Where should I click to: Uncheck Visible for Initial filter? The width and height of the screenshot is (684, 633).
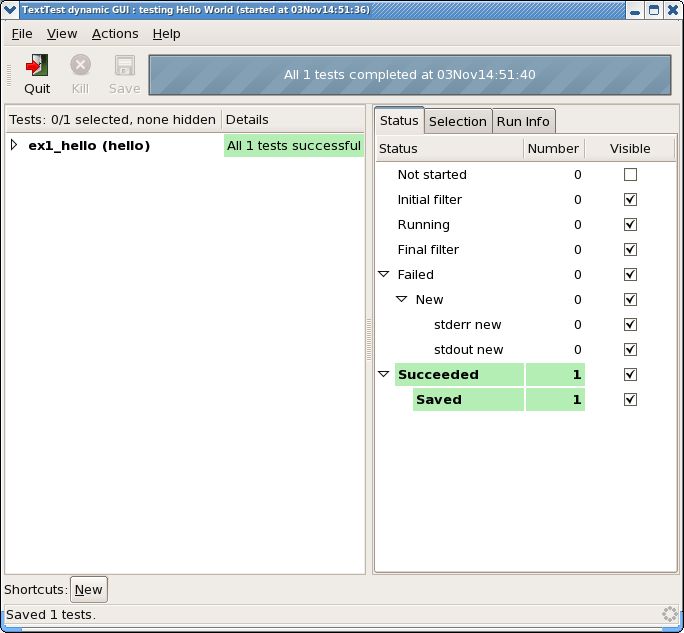pyautogui.click(x=630, y=199)
